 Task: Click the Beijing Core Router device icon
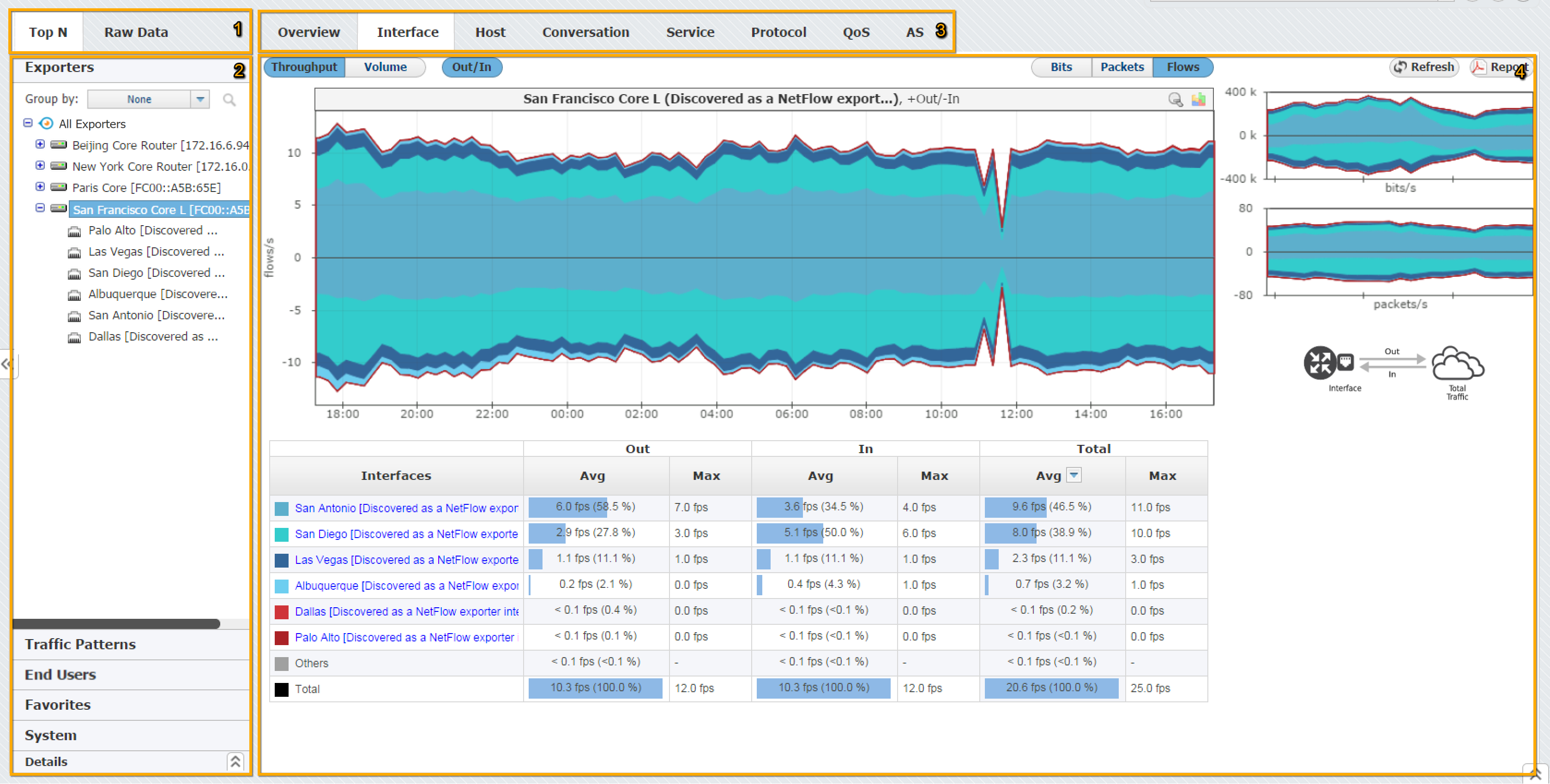pos(58,145)
